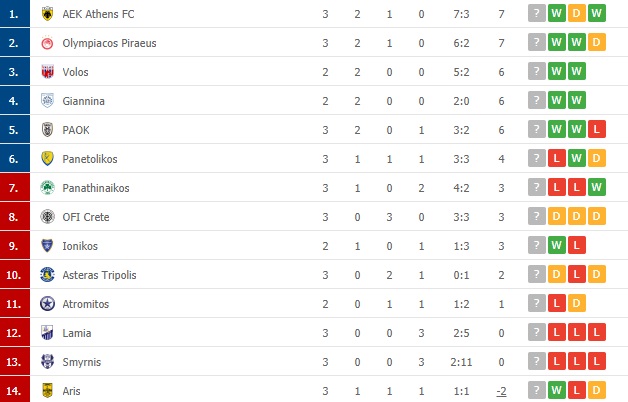This screenshot has width=628, height=402.
Task: Click the red loss box for PAOK
Action: pyautogui.click(x=596, y=130)
